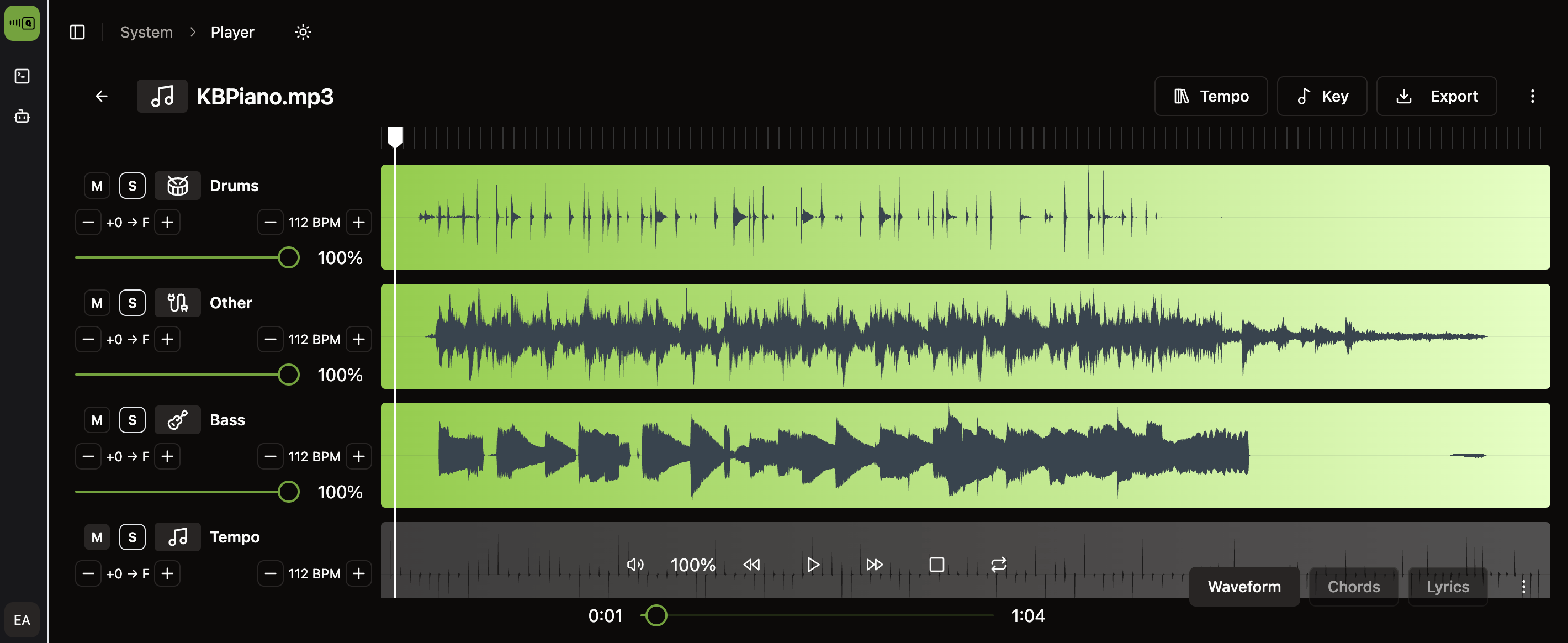Mute the Drums track
1568x643 pixels.
pyautogui.click(x=97, y=186)
